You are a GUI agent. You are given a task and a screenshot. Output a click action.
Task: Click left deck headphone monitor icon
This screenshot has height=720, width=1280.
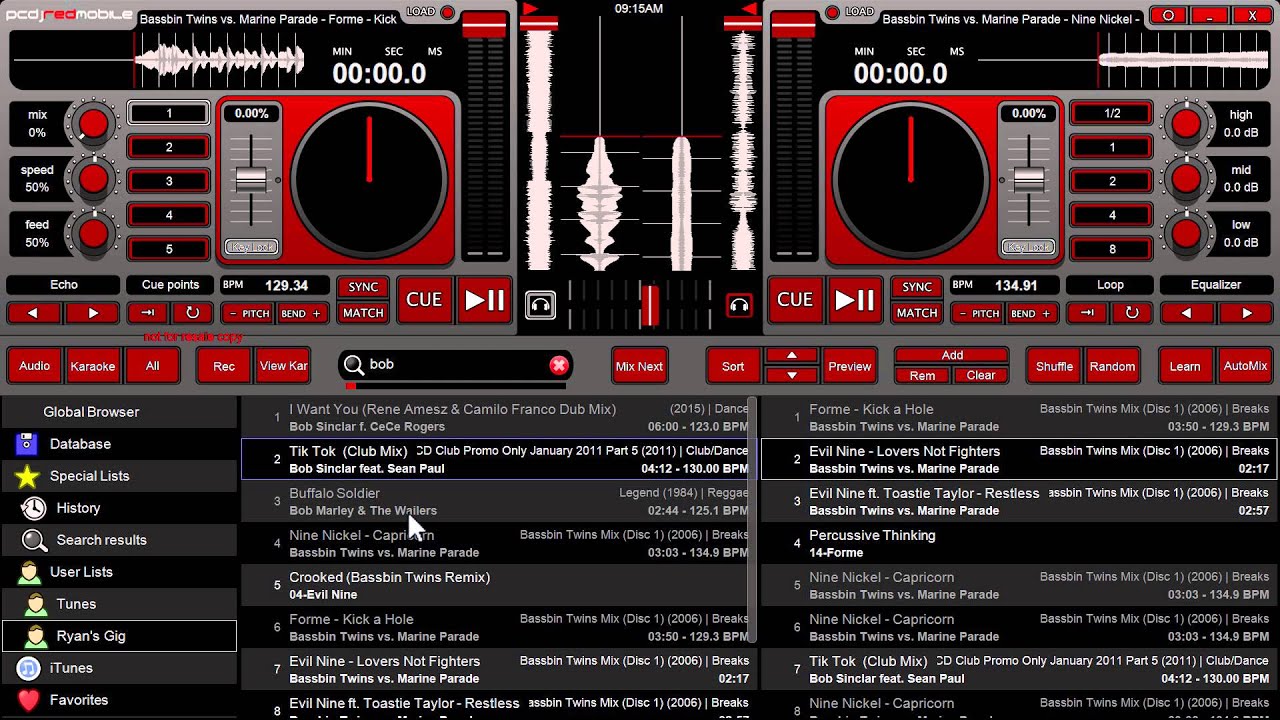click(540, 305)
